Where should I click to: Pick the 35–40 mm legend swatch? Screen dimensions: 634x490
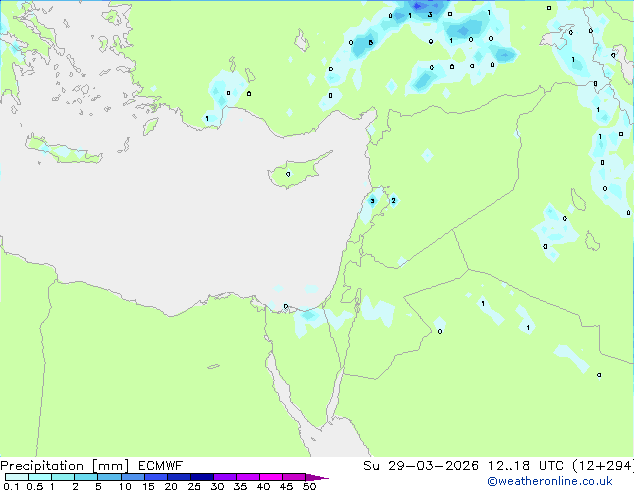pos(247,477)
